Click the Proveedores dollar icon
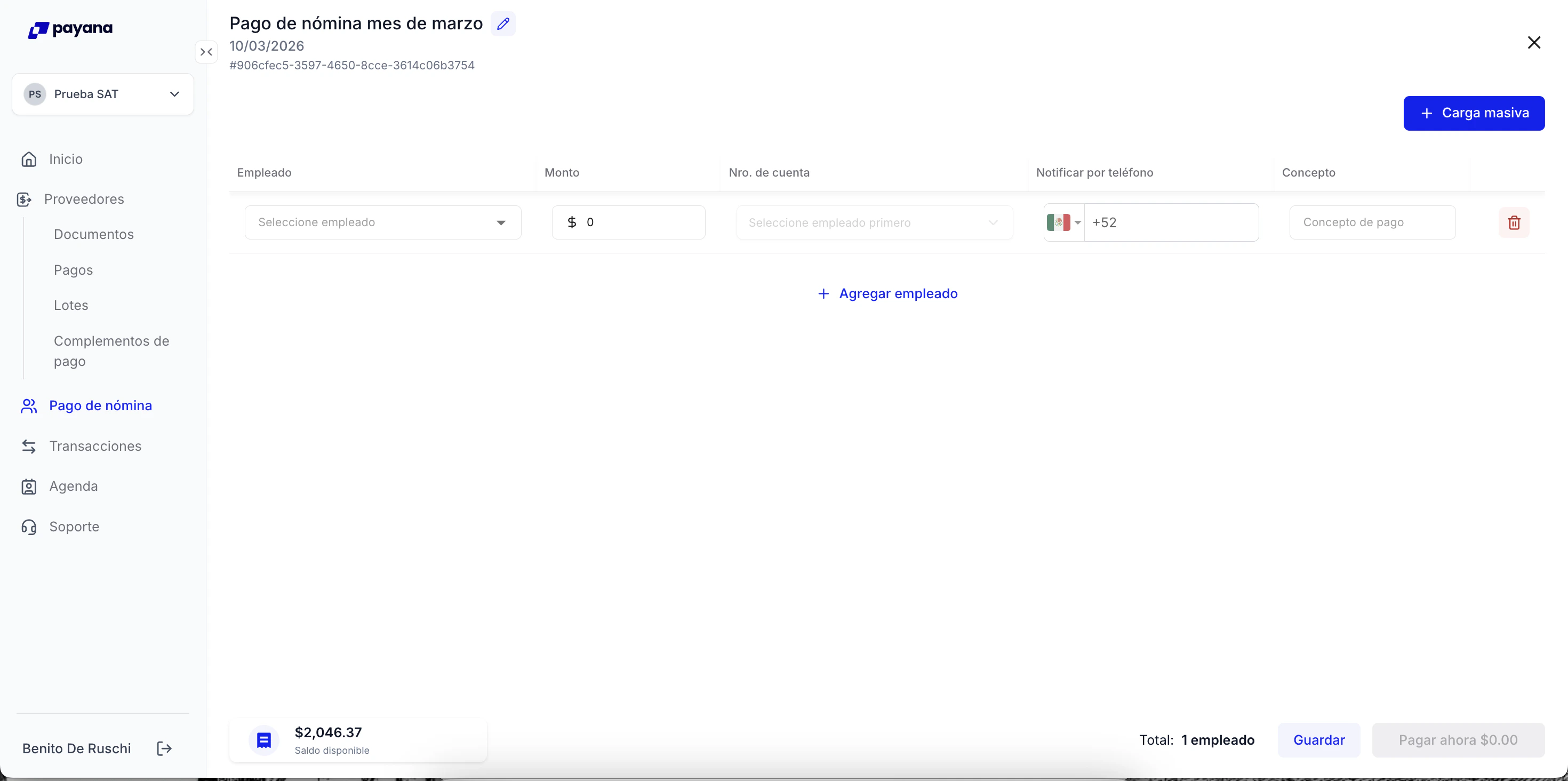The height and width of the screenshot is (781, 1568). click(24, 200)
